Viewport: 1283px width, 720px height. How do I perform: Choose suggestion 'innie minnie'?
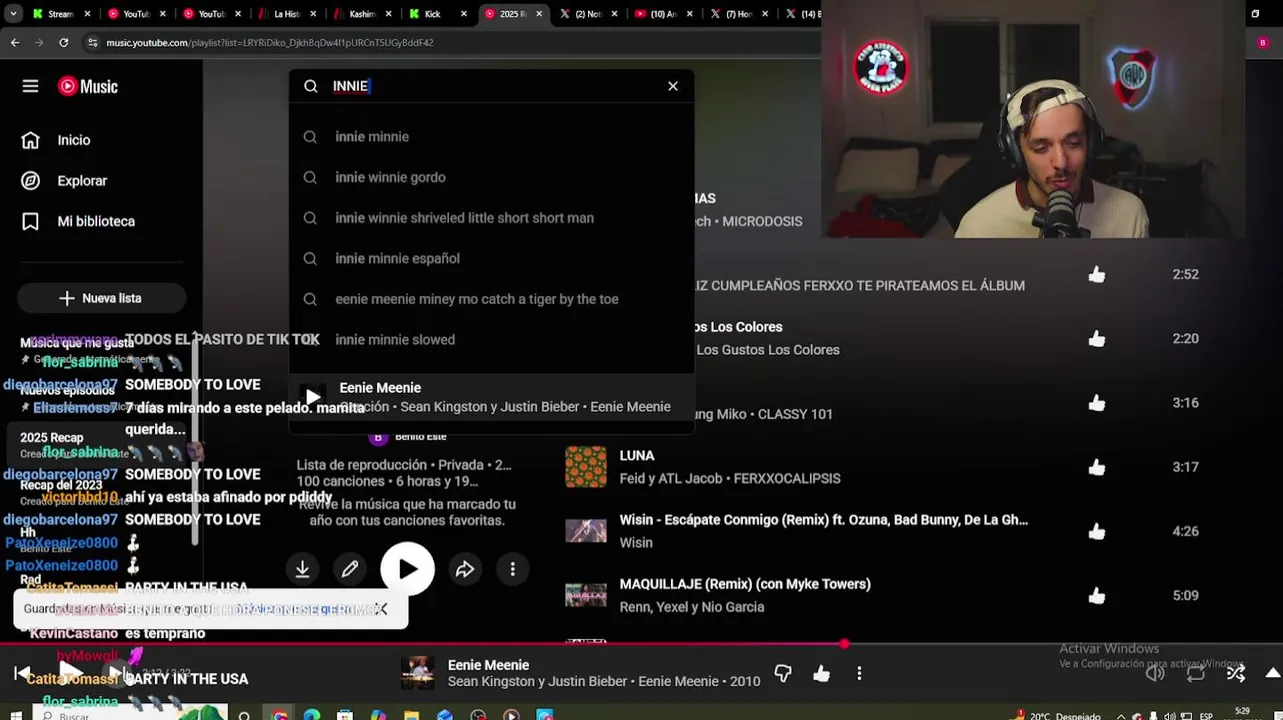491,137
